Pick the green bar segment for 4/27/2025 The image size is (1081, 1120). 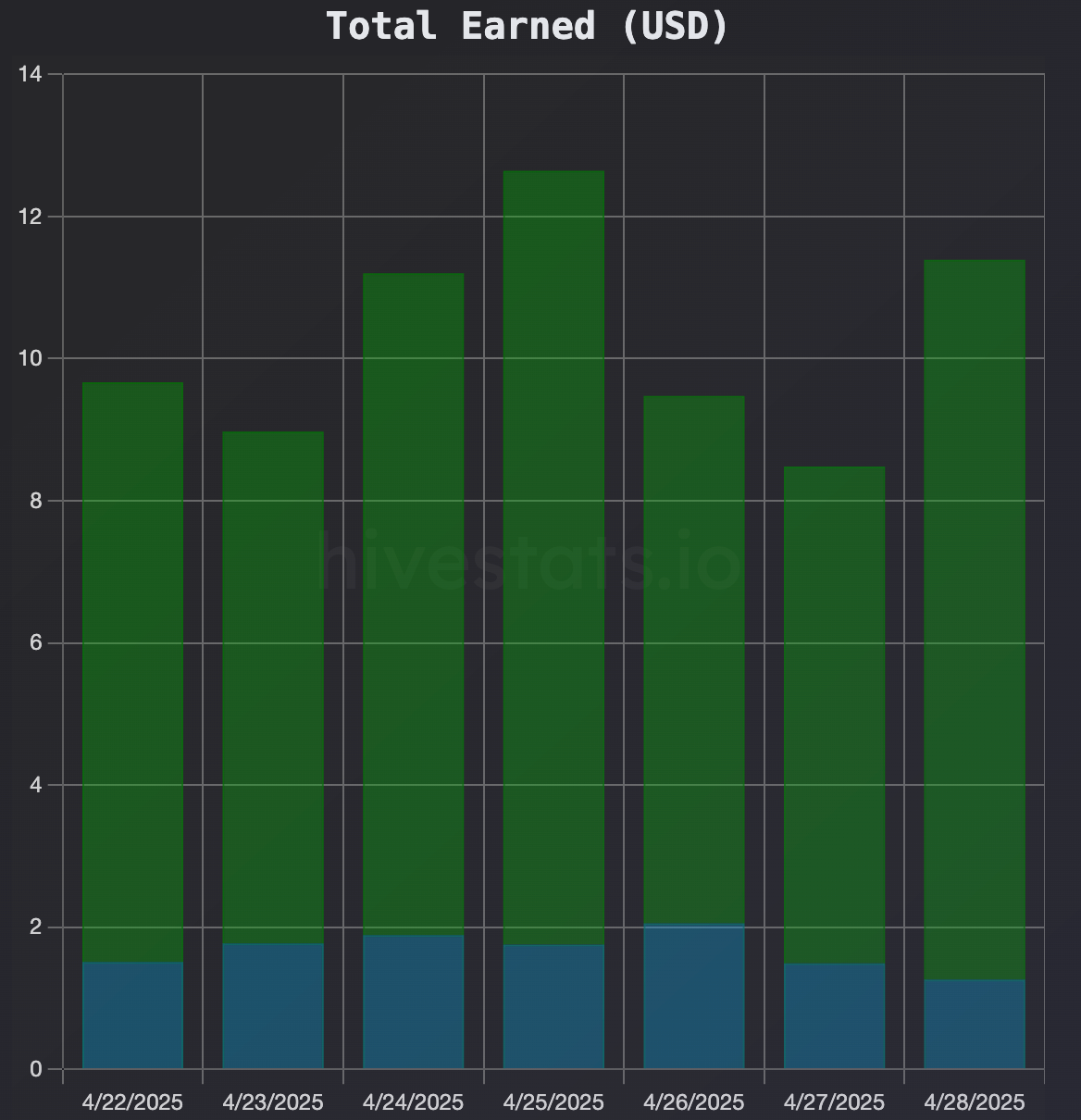click(x=835, y=716)
